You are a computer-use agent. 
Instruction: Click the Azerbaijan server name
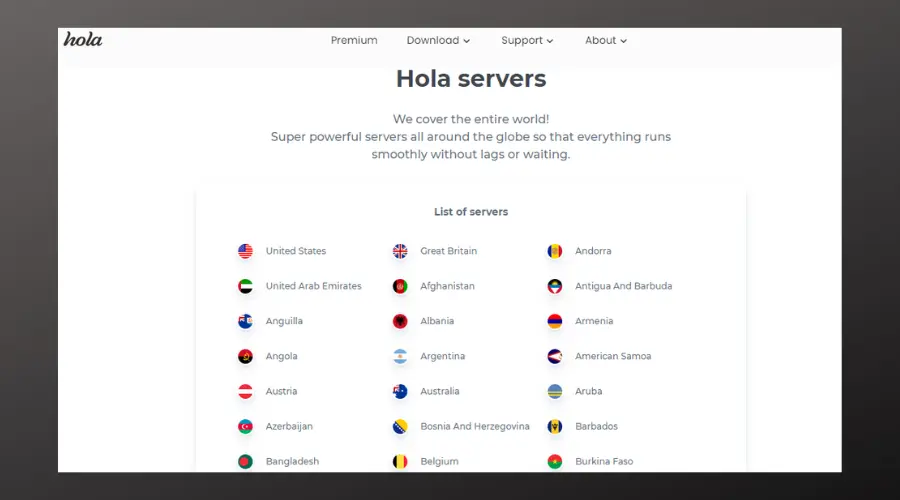click(x=289, y=426)
